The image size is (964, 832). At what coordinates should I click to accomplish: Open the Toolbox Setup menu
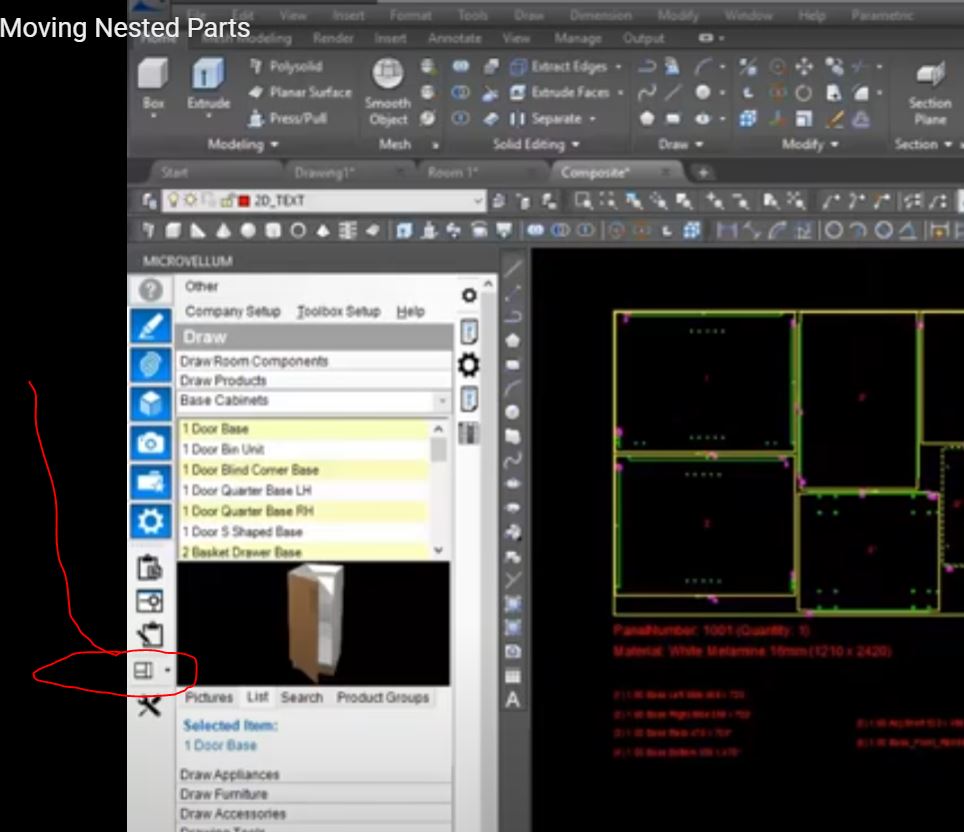click(x=339, y=312)
